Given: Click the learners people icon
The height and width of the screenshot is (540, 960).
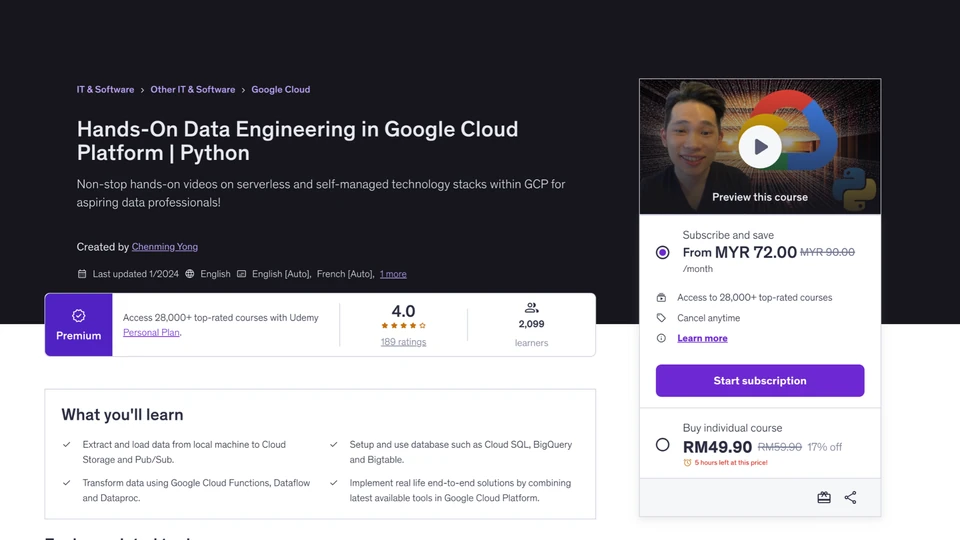Looking at the screenshot, I should (x=531, y=308).
